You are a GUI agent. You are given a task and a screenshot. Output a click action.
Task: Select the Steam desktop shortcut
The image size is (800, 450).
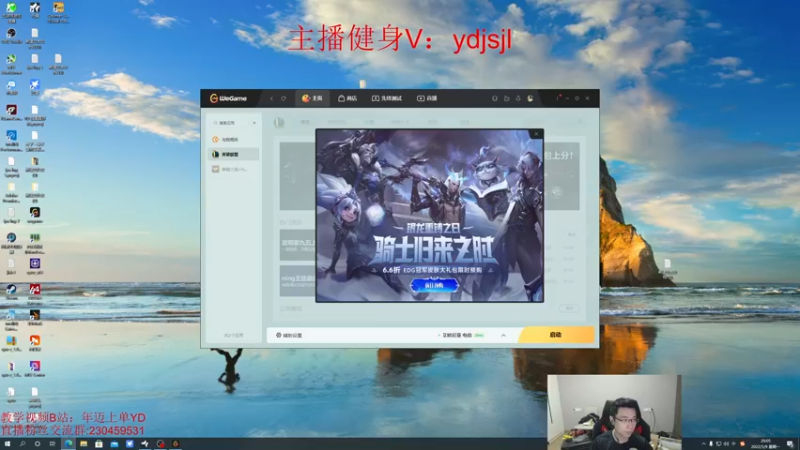pos(11,292)
